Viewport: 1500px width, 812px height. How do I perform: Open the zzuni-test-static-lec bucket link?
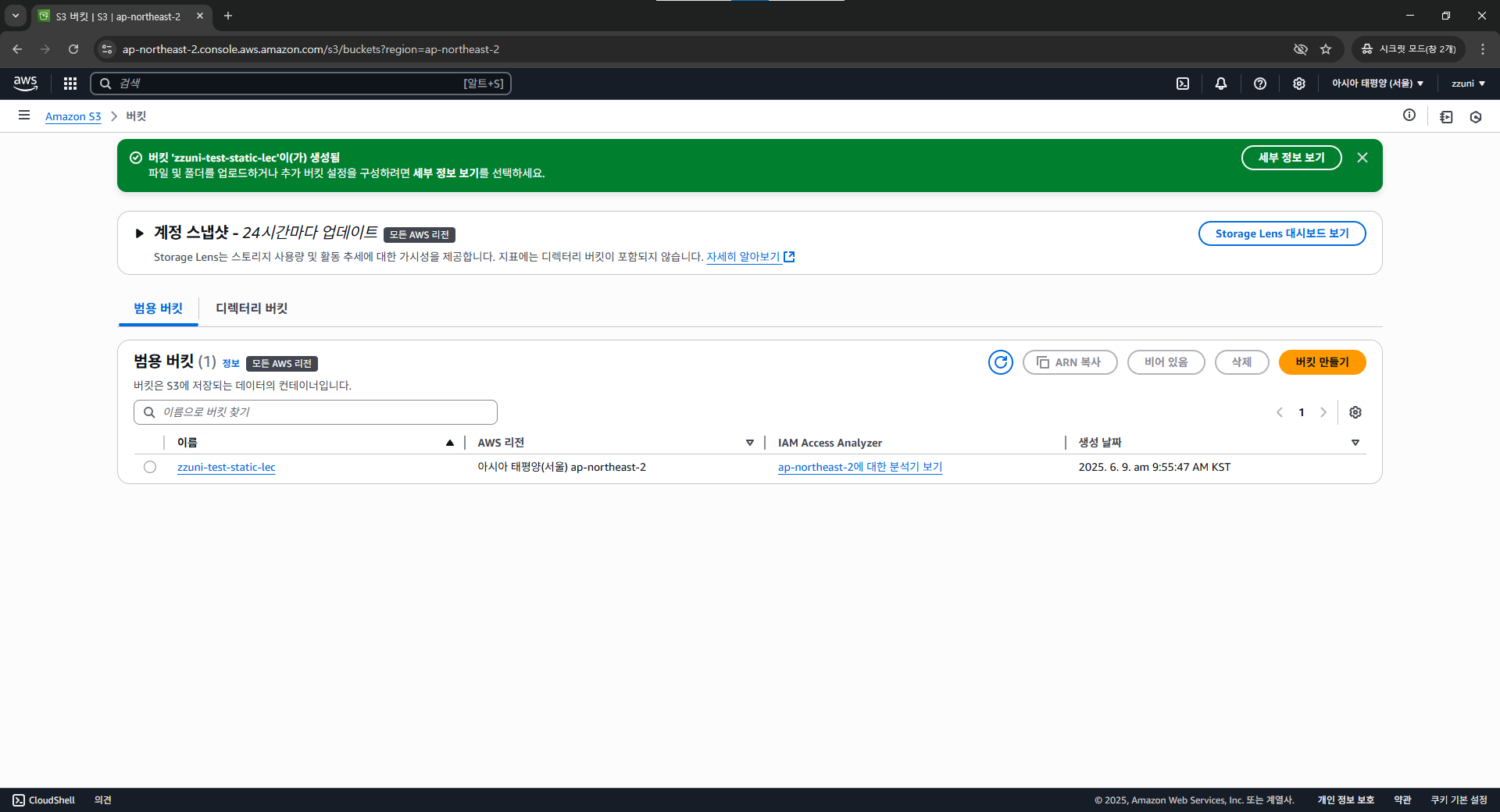(x=227, y=467)
